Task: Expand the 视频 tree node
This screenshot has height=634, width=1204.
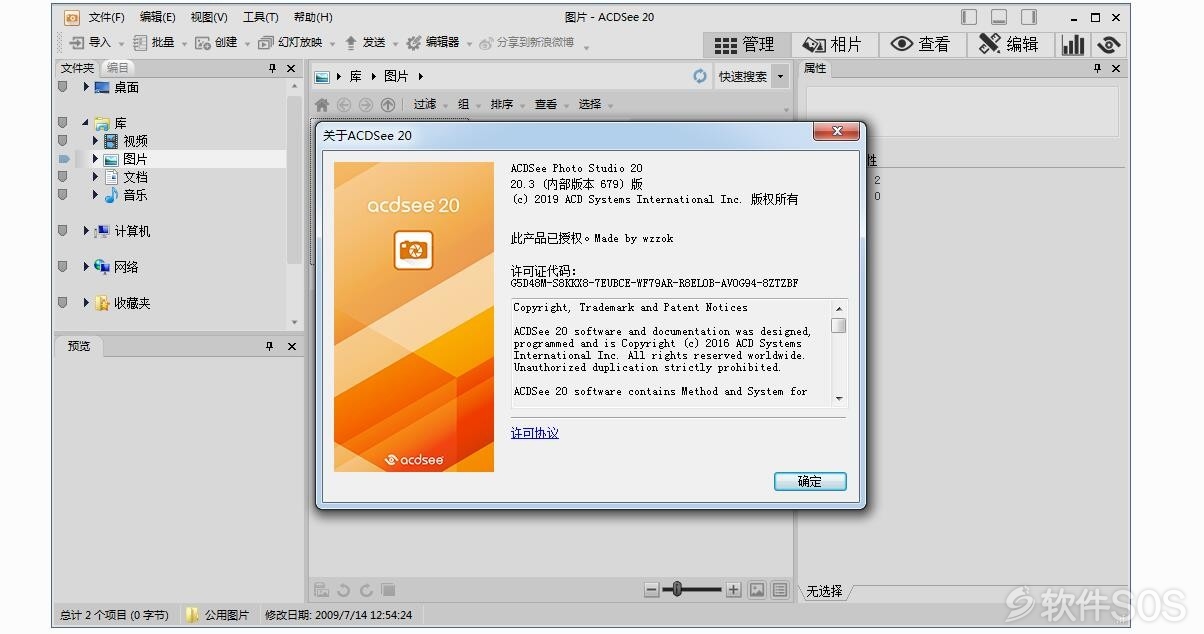Action: 96,141
